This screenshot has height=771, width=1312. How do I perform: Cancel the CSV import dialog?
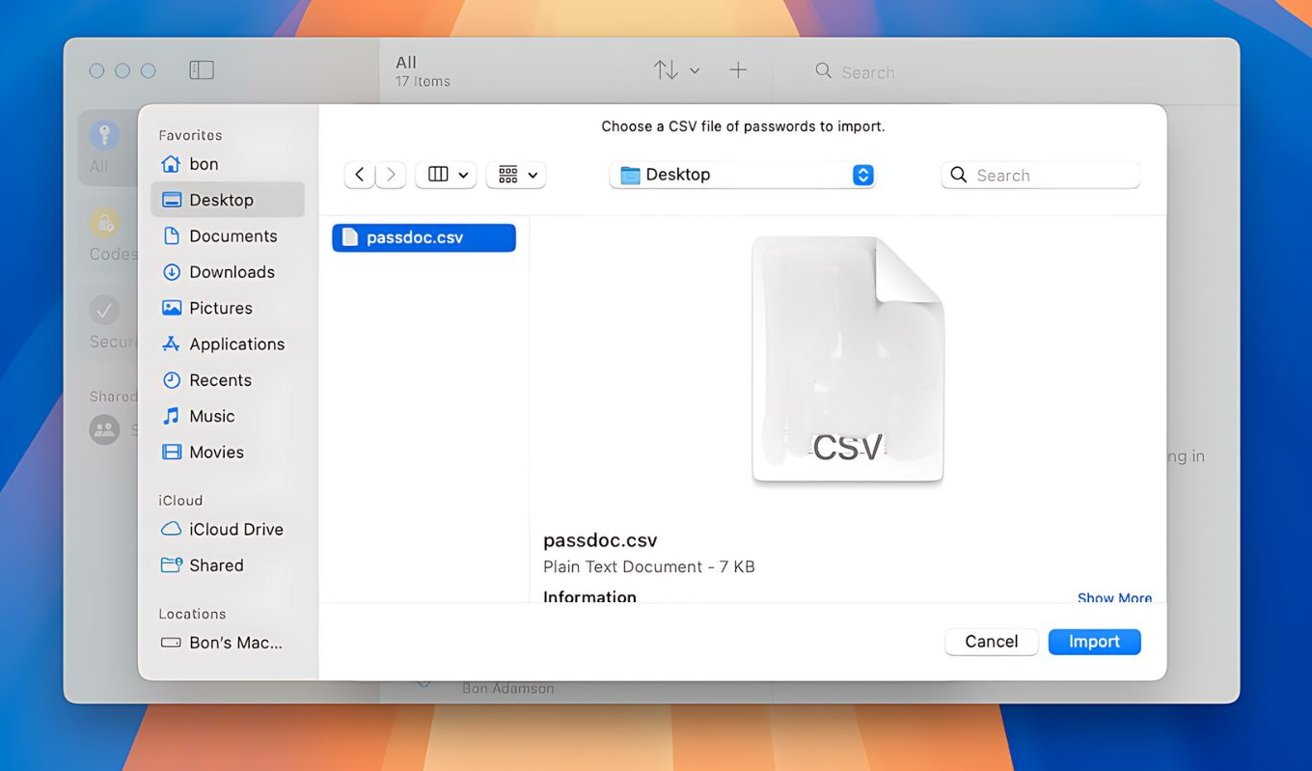click(991, 641)
